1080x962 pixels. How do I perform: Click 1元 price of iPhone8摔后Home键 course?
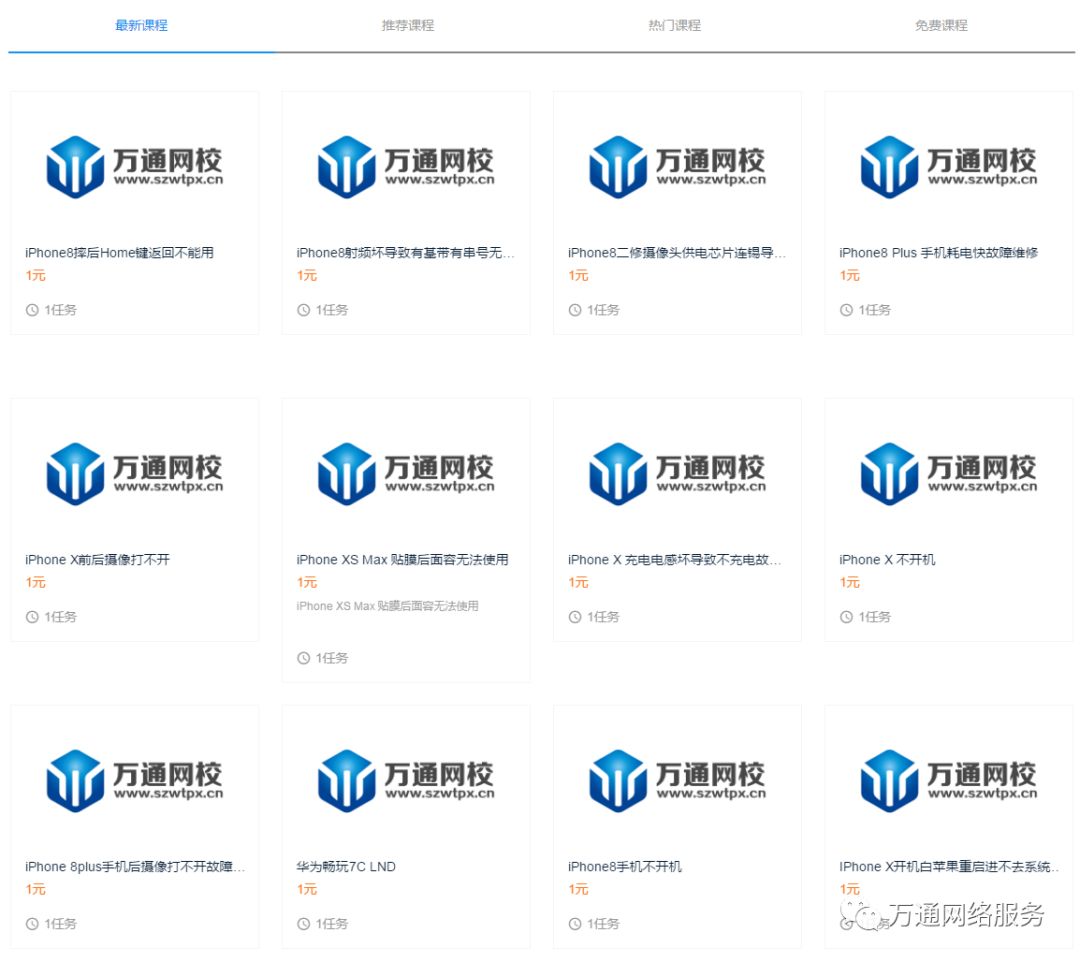tap(36, 275)
